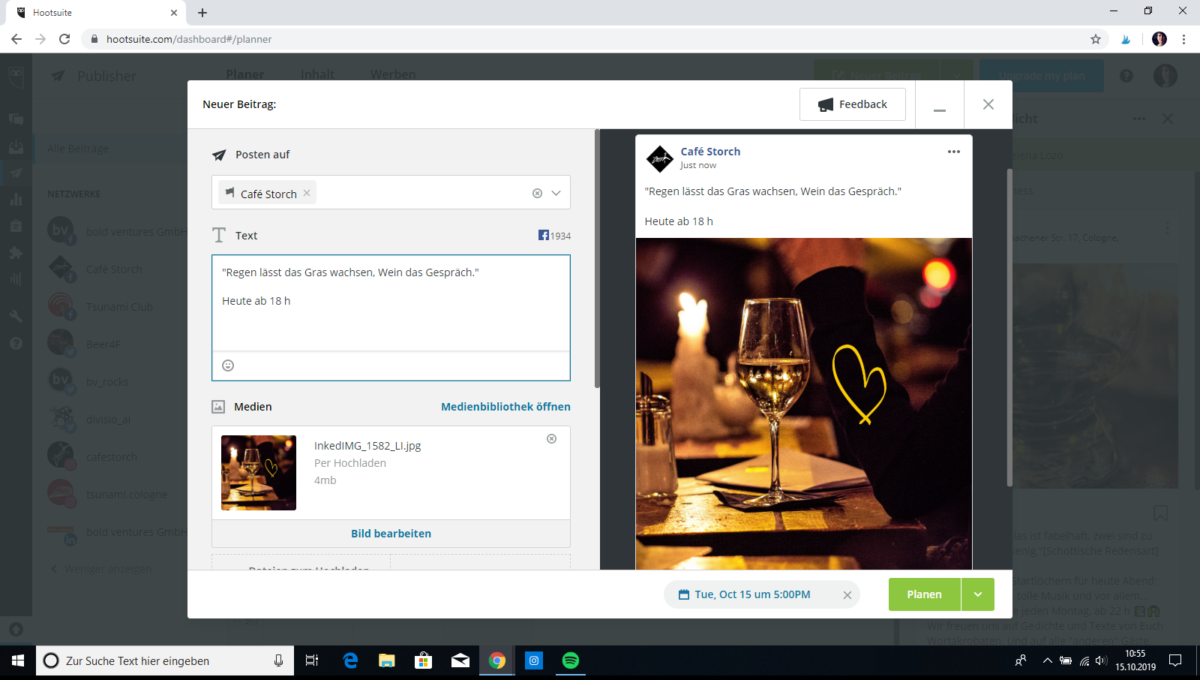This screenshot has height=680, width=1200.
Task: Expand the social profile selector dropdown
Action: click(558, 192)
